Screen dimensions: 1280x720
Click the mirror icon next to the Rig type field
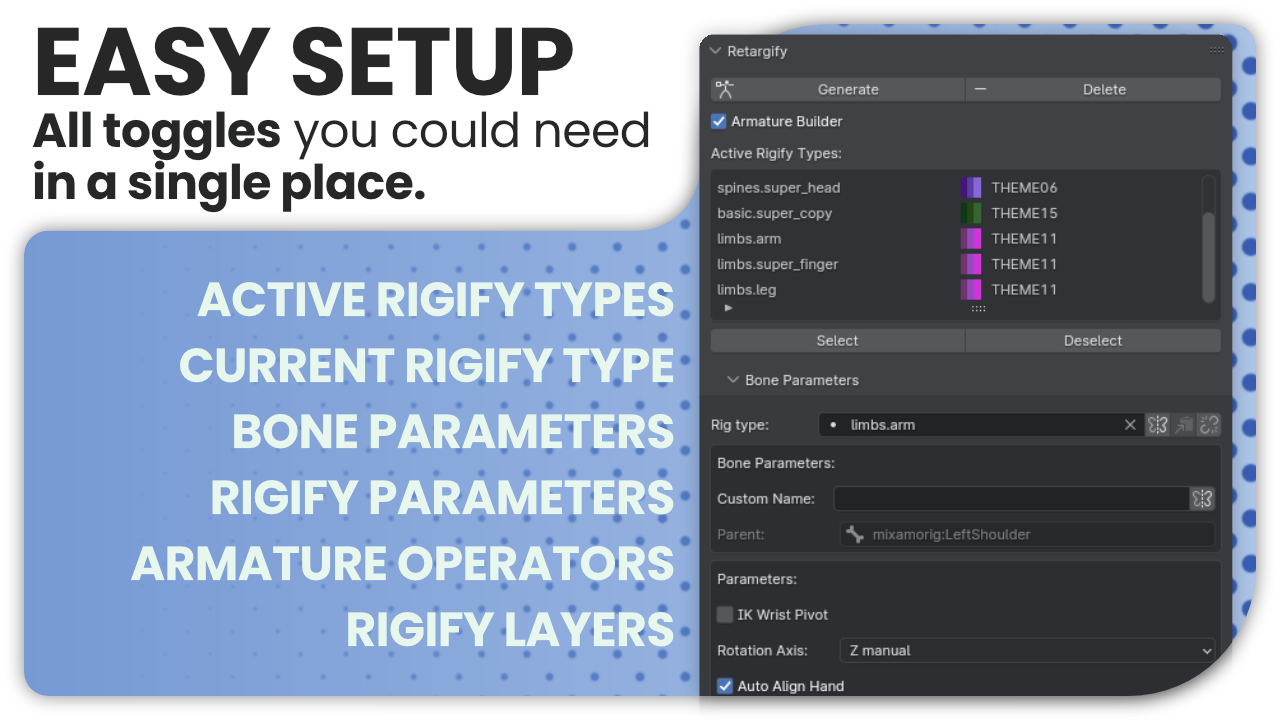click(1157, 424)
